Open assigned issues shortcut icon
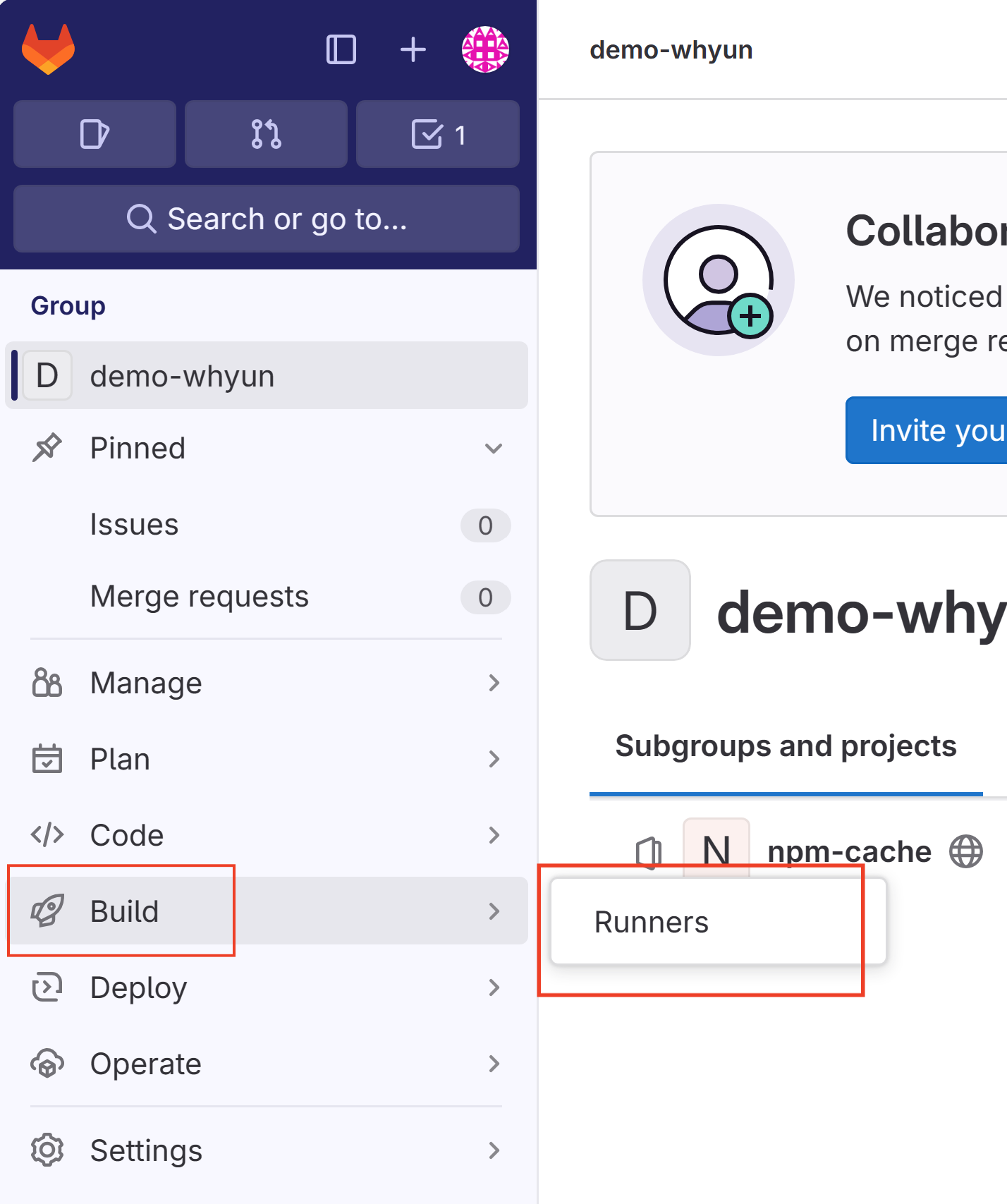 (x=94, y=134)
